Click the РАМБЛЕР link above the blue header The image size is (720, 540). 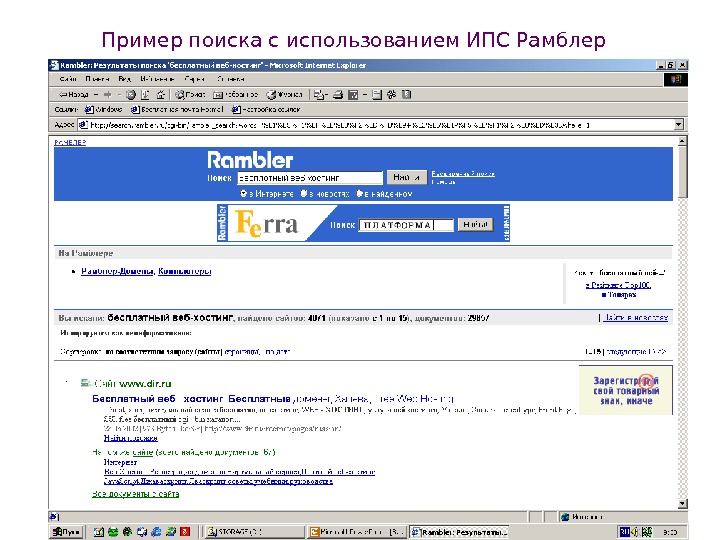[x=70, y=142]
